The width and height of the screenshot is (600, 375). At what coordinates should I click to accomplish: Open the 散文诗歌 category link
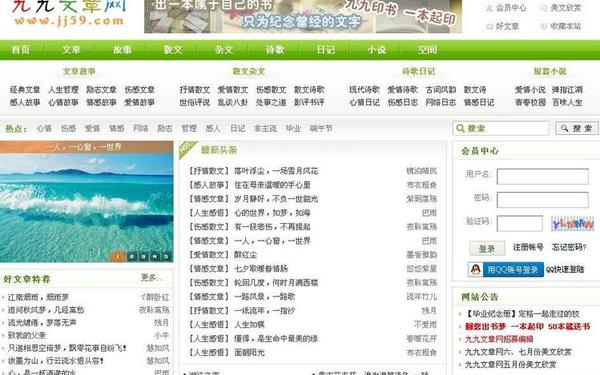click(x=309, y=90)
